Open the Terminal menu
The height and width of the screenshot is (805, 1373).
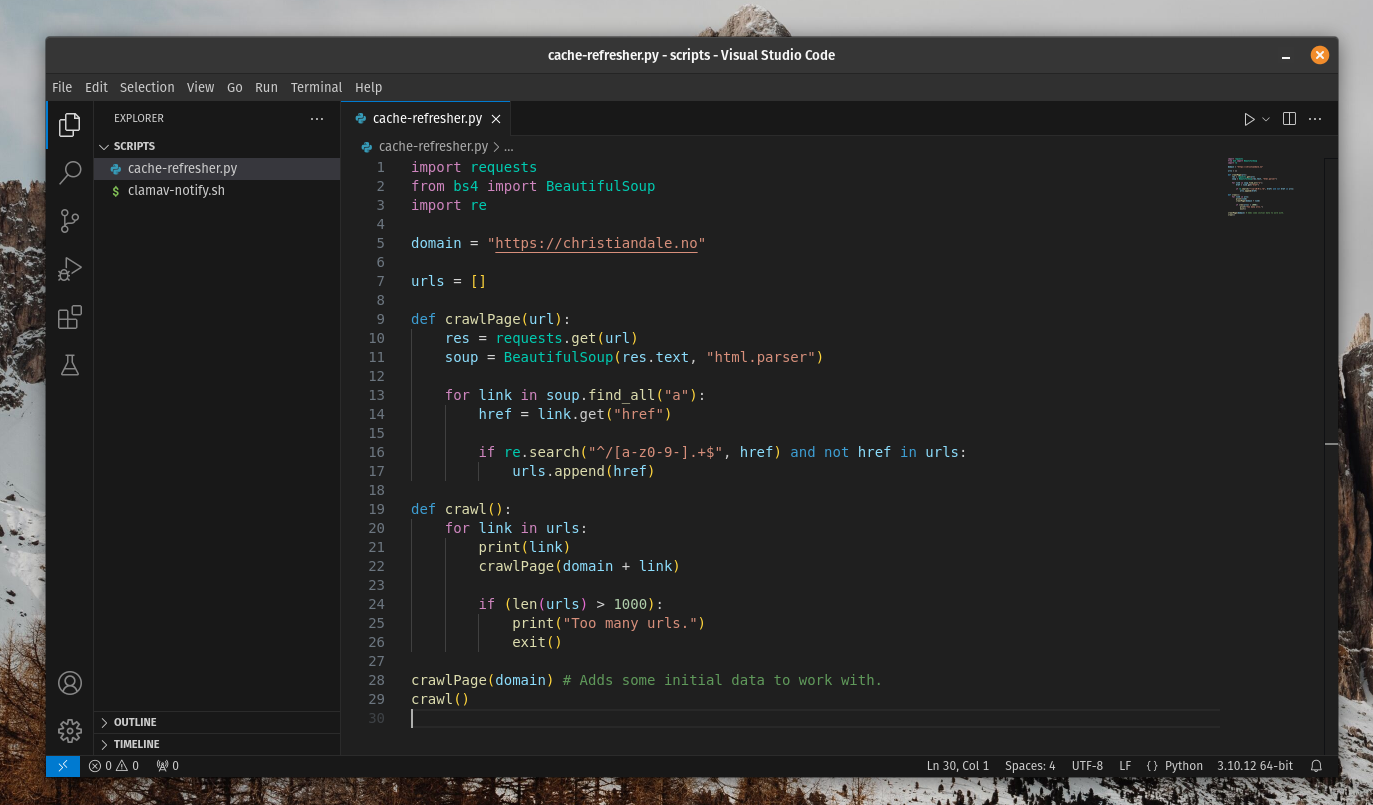coord(316,87)
